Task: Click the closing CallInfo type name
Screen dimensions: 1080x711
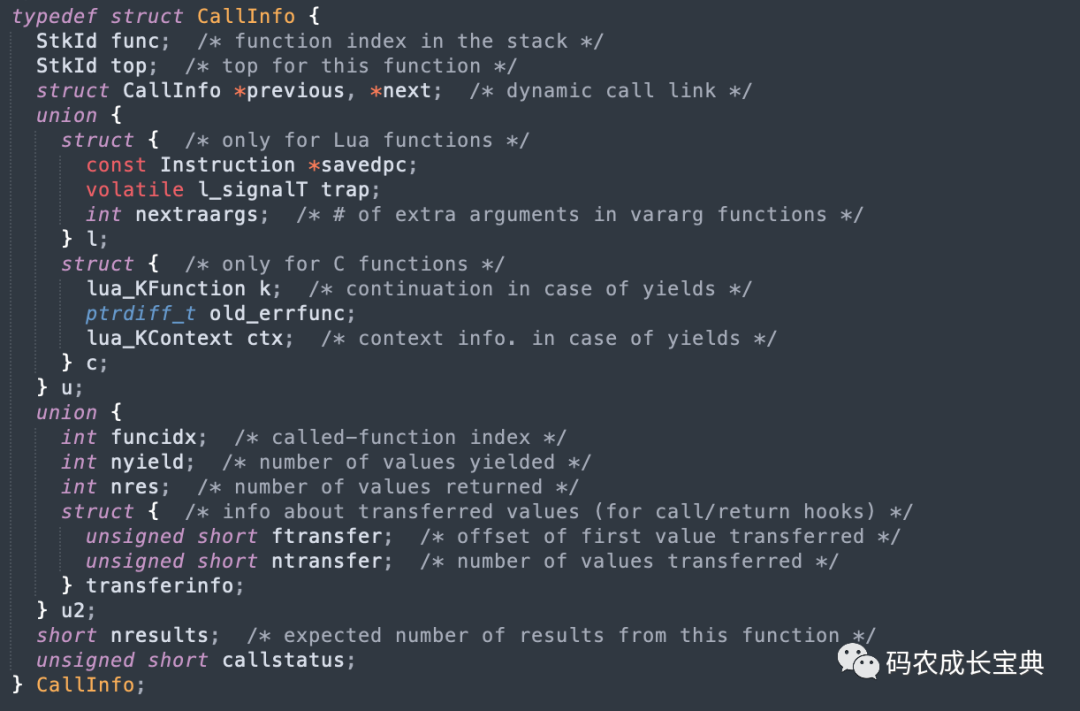Action: [x=85, y=685]
